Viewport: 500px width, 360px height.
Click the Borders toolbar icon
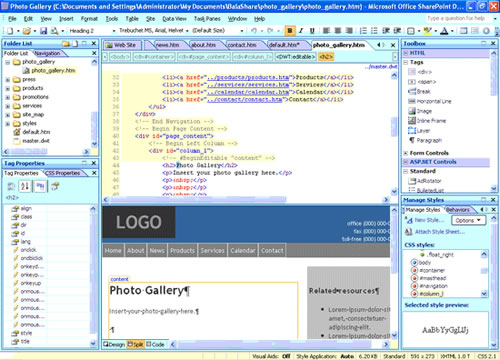(x=411, y=31)
